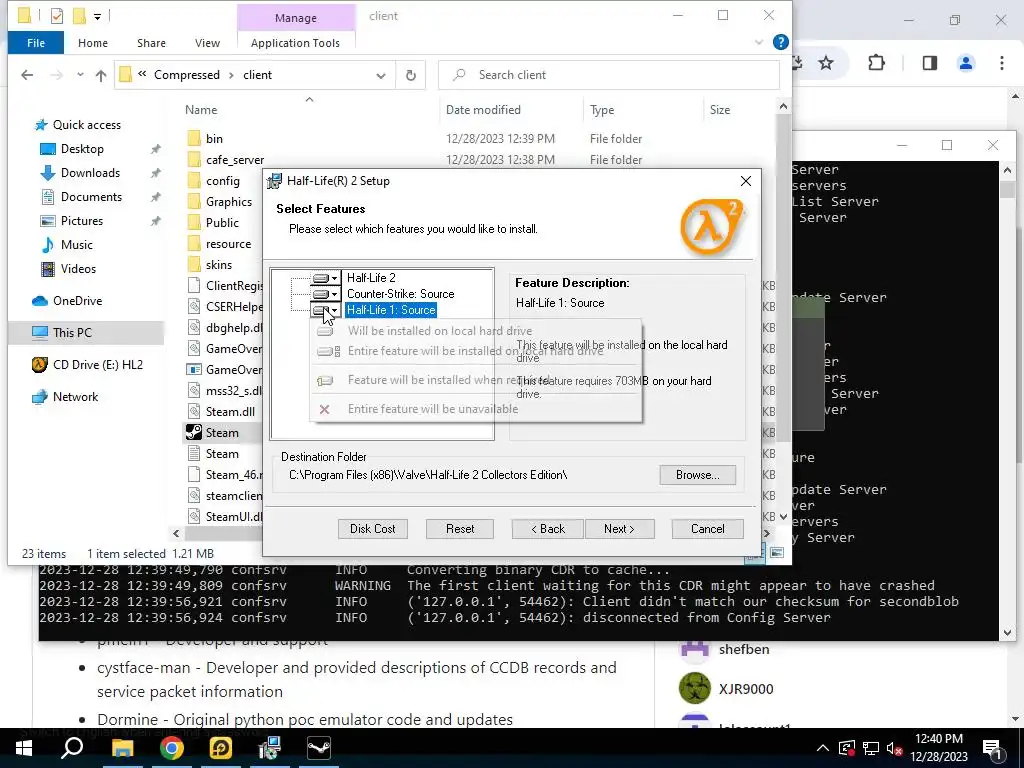Choose 'Entire feature will be unavailable'

(x=432, y=409)
